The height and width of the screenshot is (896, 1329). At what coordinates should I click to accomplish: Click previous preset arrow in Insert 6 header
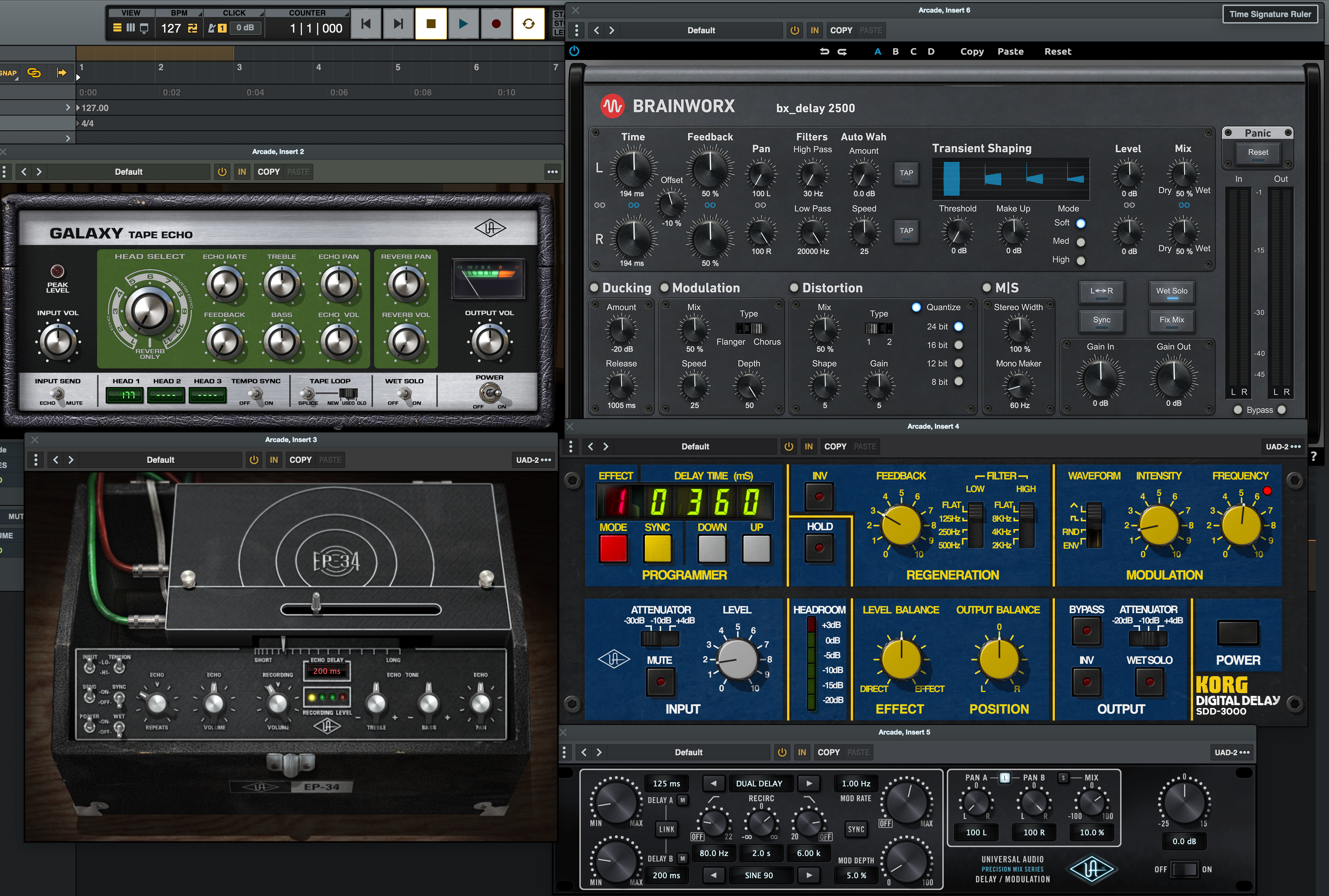click(x=596, y=30)
